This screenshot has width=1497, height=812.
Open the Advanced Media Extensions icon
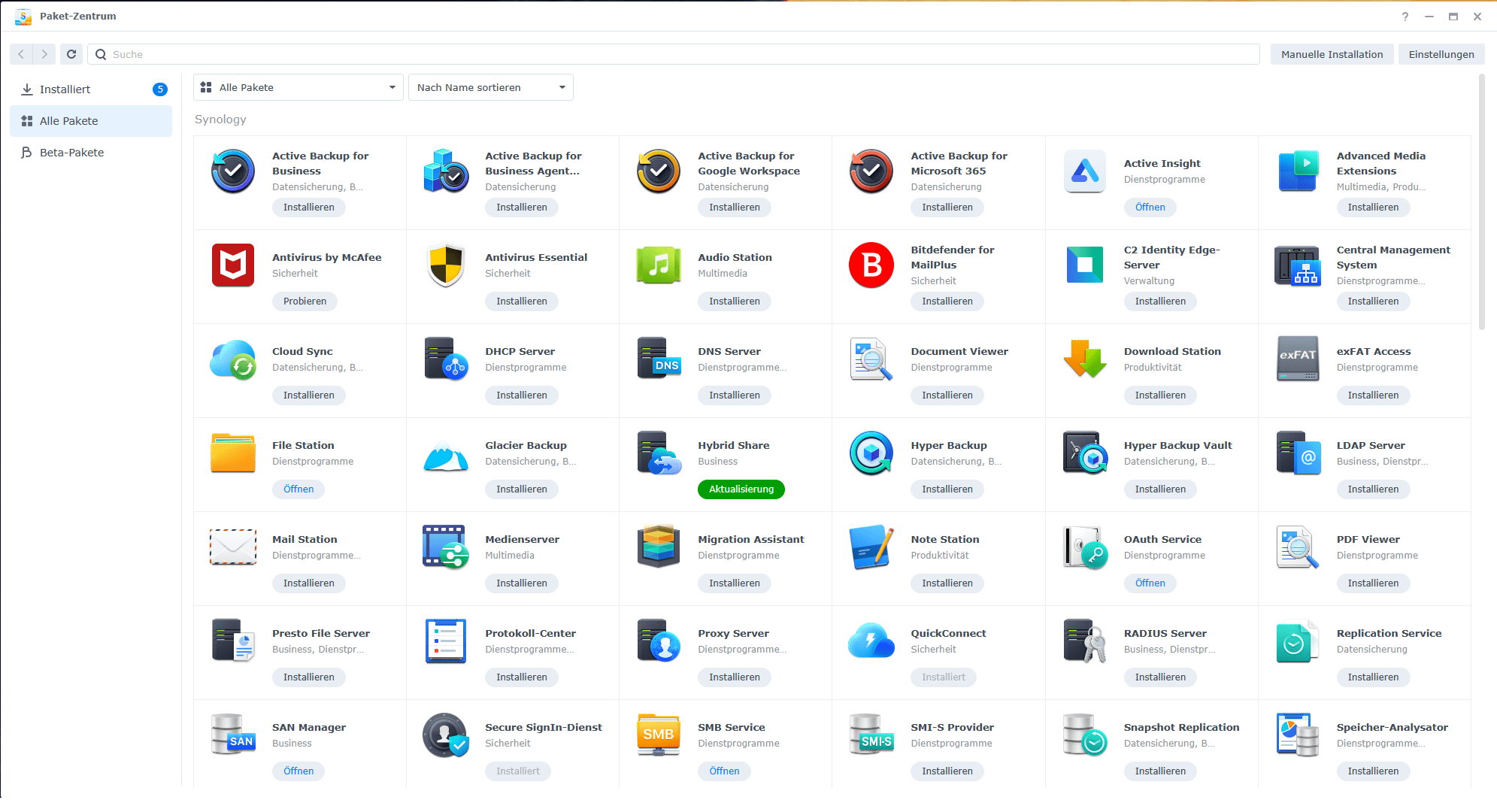point(1298,171)
